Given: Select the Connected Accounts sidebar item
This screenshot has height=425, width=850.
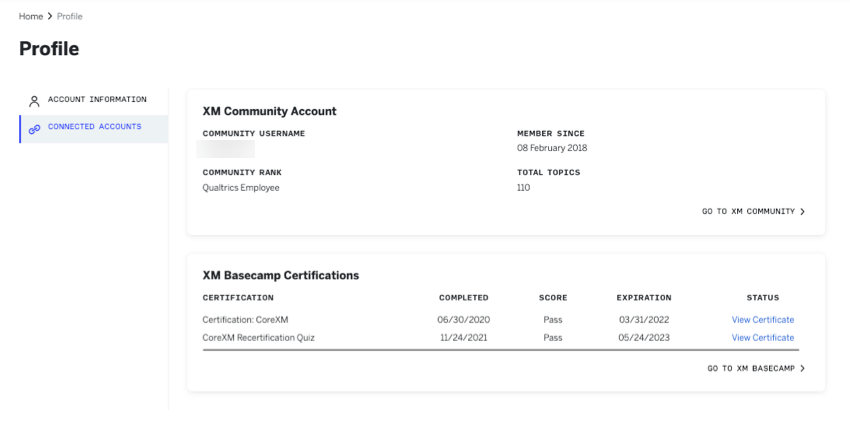Looking at the screenshot, I should (x=94, y=129).
